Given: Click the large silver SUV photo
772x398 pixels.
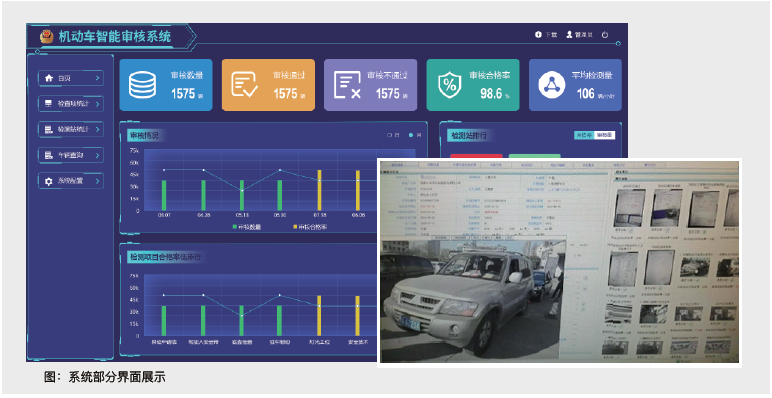Looking at the screenshot, I should click(x=473, y=299).
